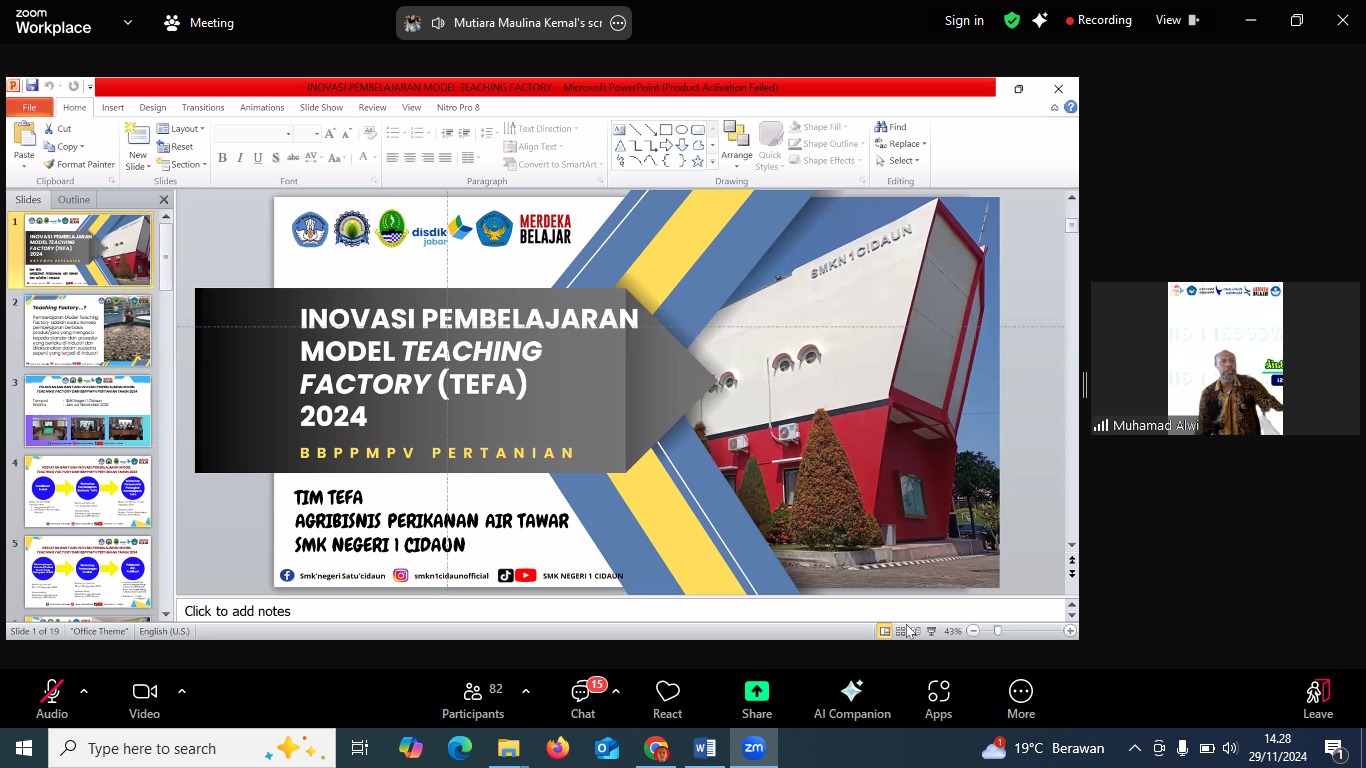This screenshot has width=1366, height=768.
Task: Adjust the PowerPoint zoom slider
Action: (x=997, y=631)
